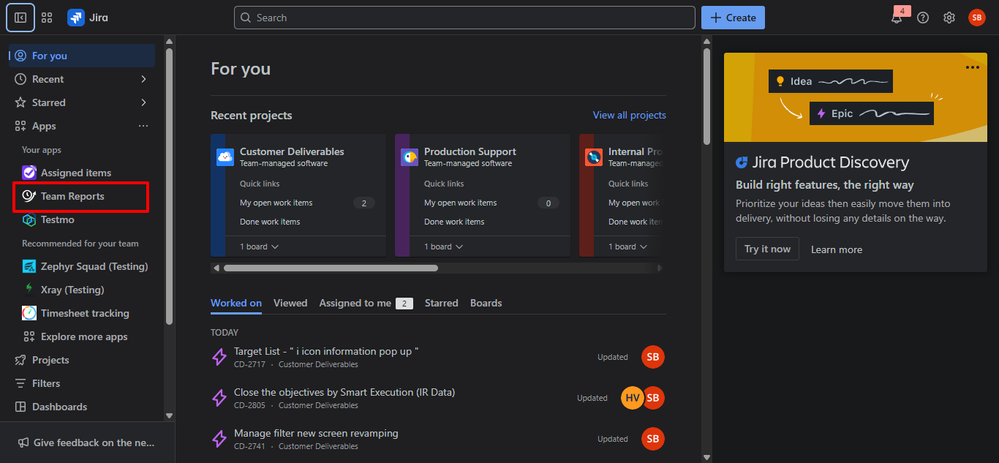999x463 pixels.
Task: Switch to the Starred tab
Action: tap(442, 303)
